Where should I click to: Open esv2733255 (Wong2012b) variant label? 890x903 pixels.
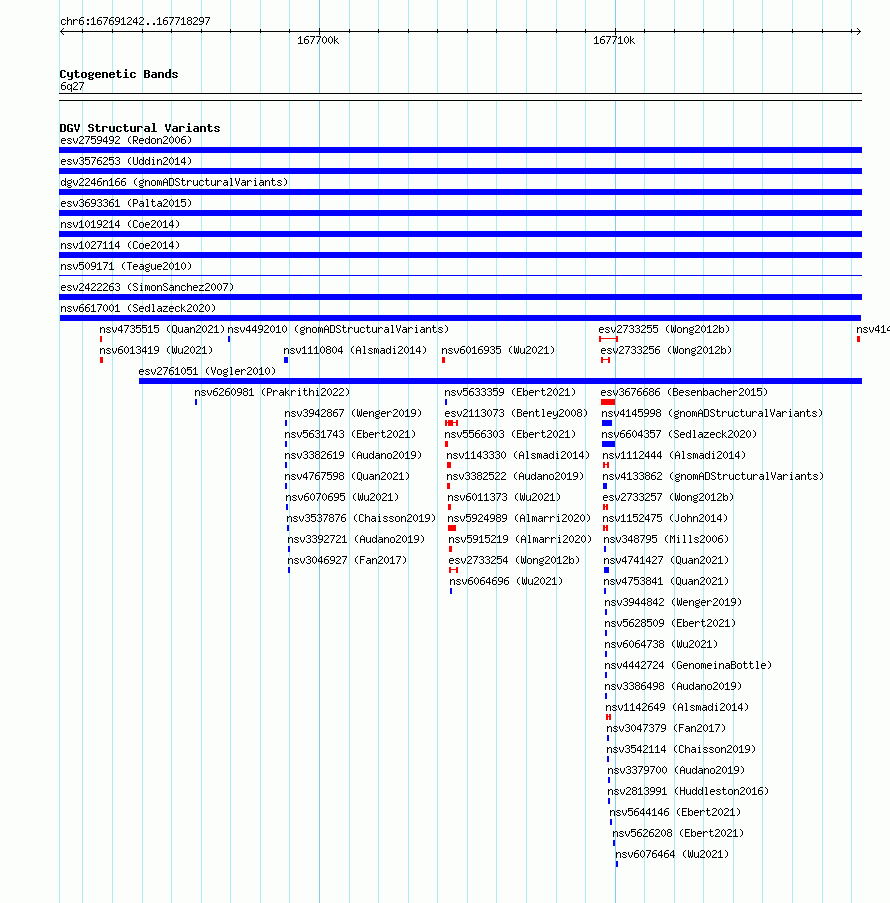pos(664,329)
